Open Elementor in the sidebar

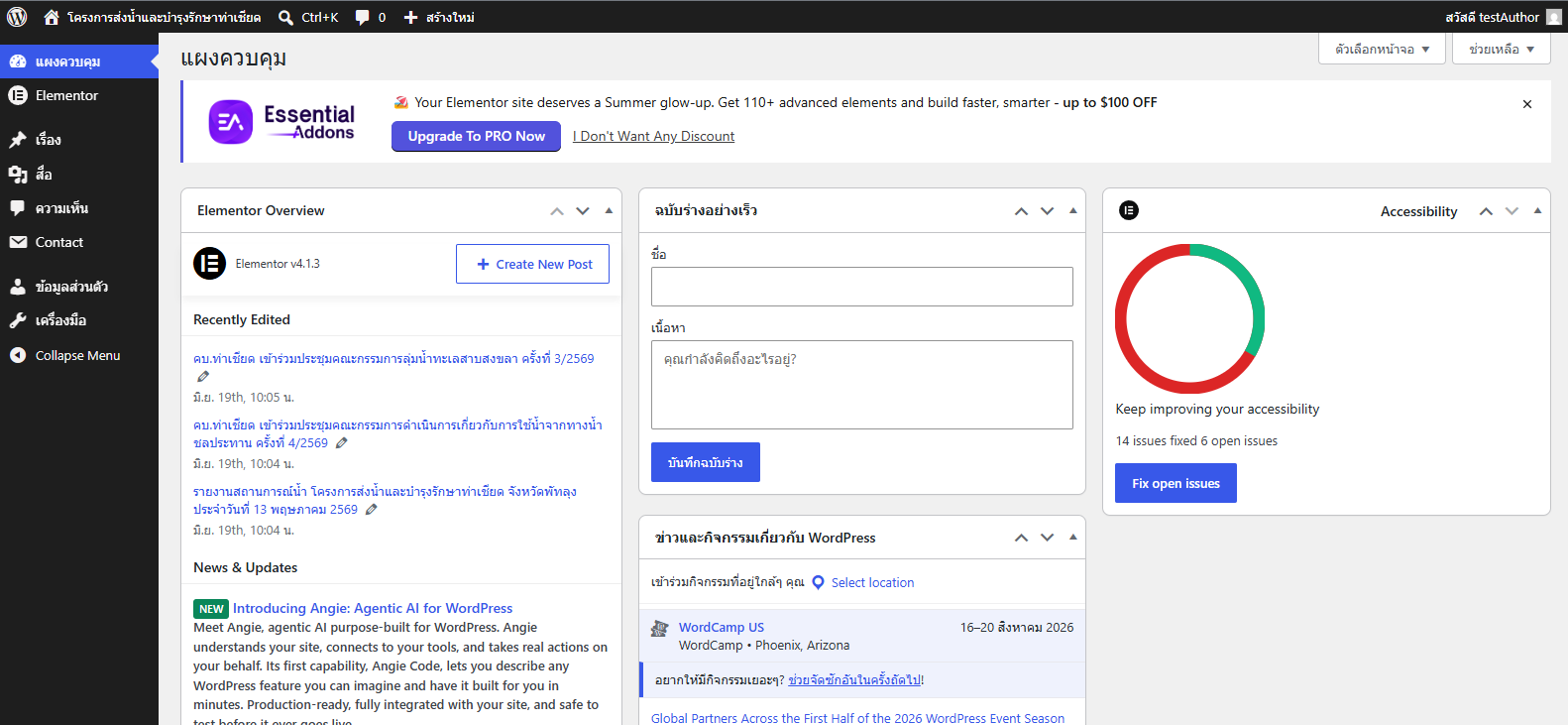click(79, 95)
